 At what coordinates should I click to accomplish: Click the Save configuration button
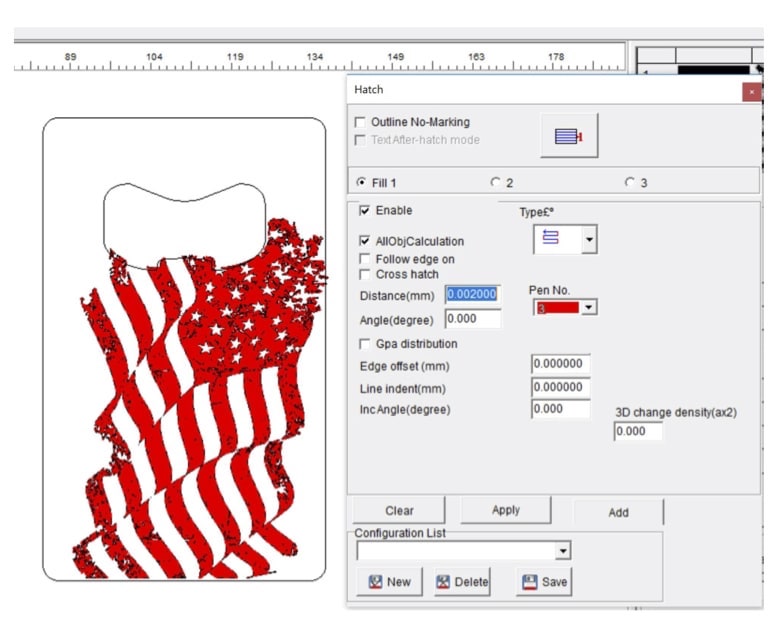[x=544, y=582]
